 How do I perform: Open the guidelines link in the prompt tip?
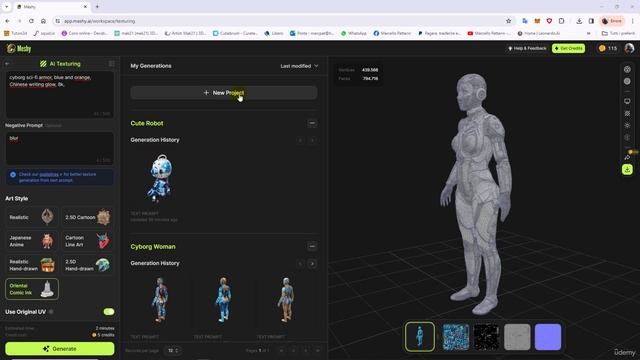click(49, 174)
